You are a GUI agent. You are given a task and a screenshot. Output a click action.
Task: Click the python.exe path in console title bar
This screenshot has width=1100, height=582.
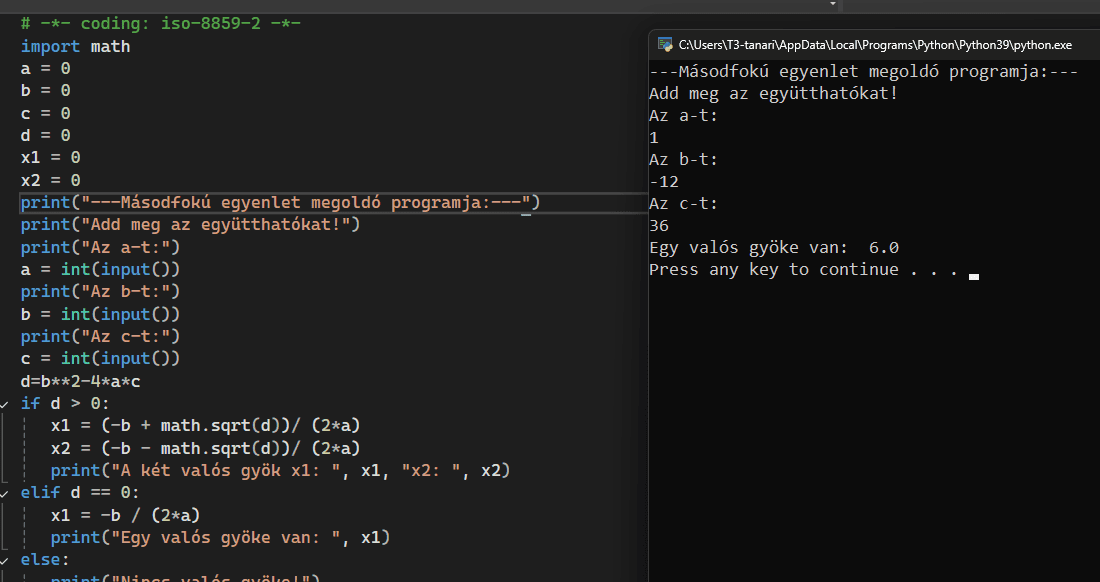click(875, 45)
